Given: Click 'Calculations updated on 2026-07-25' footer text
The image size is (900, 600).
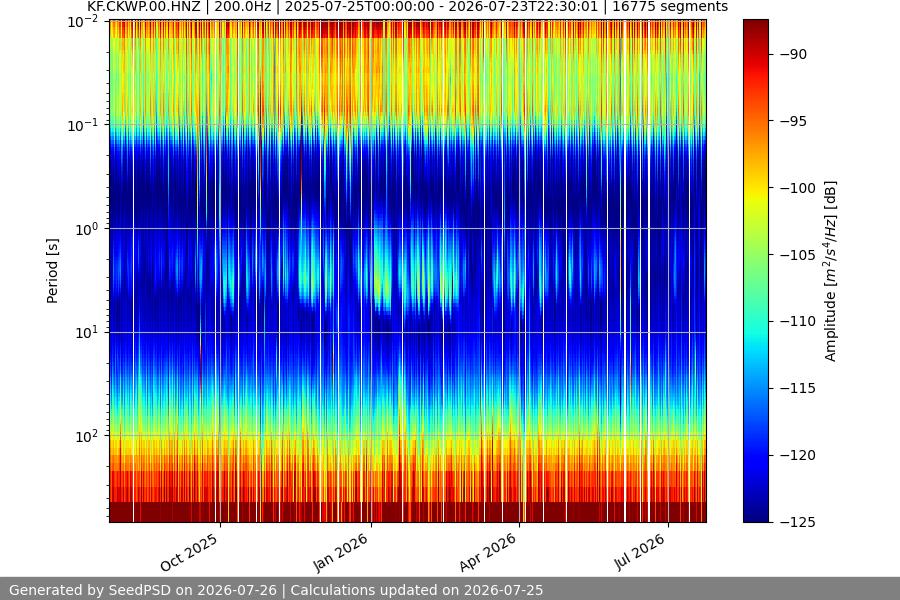Looking at the screenshot, I should [x=417, y=590].
